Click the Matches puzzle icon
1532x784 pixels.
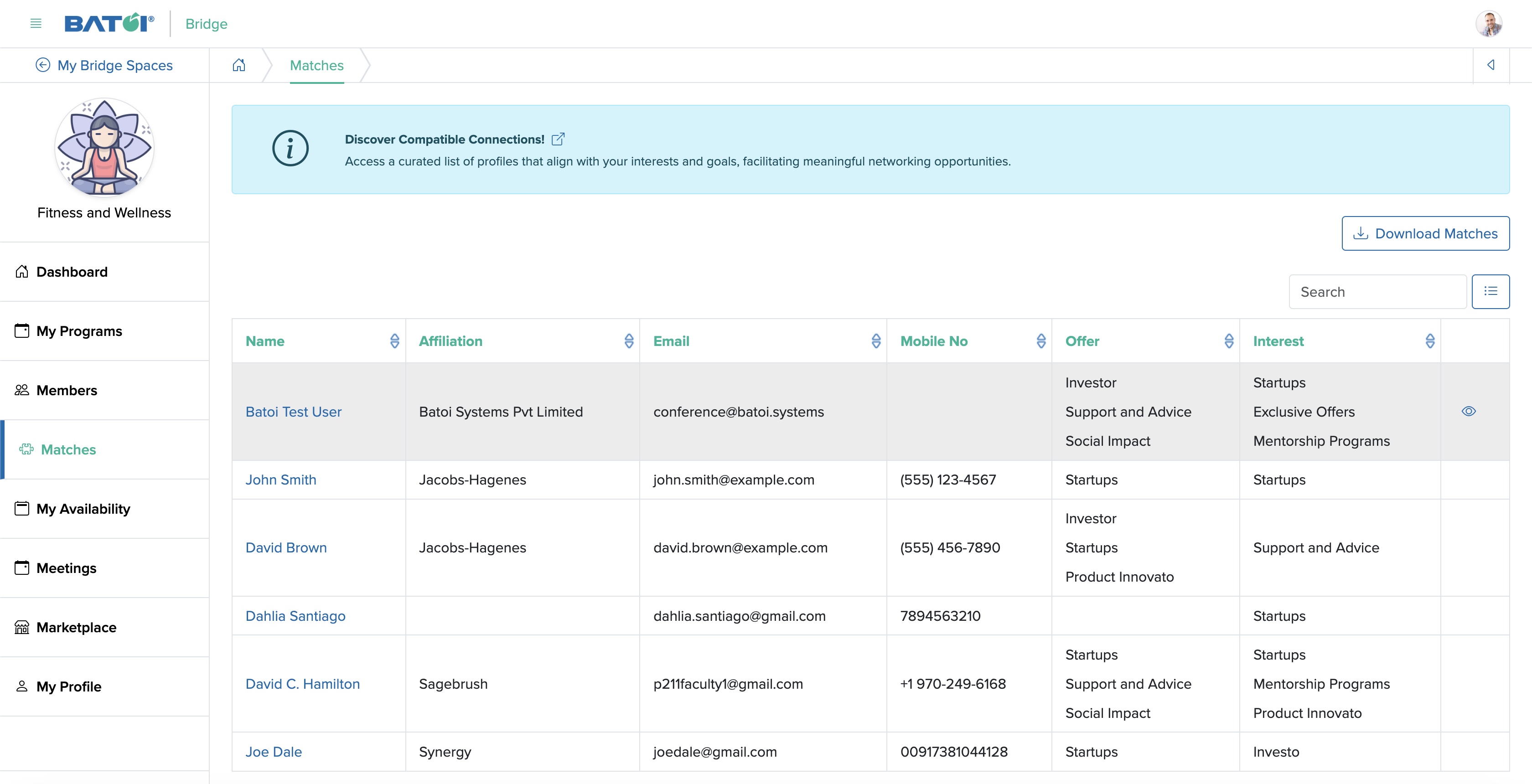[x=26, y=449]
